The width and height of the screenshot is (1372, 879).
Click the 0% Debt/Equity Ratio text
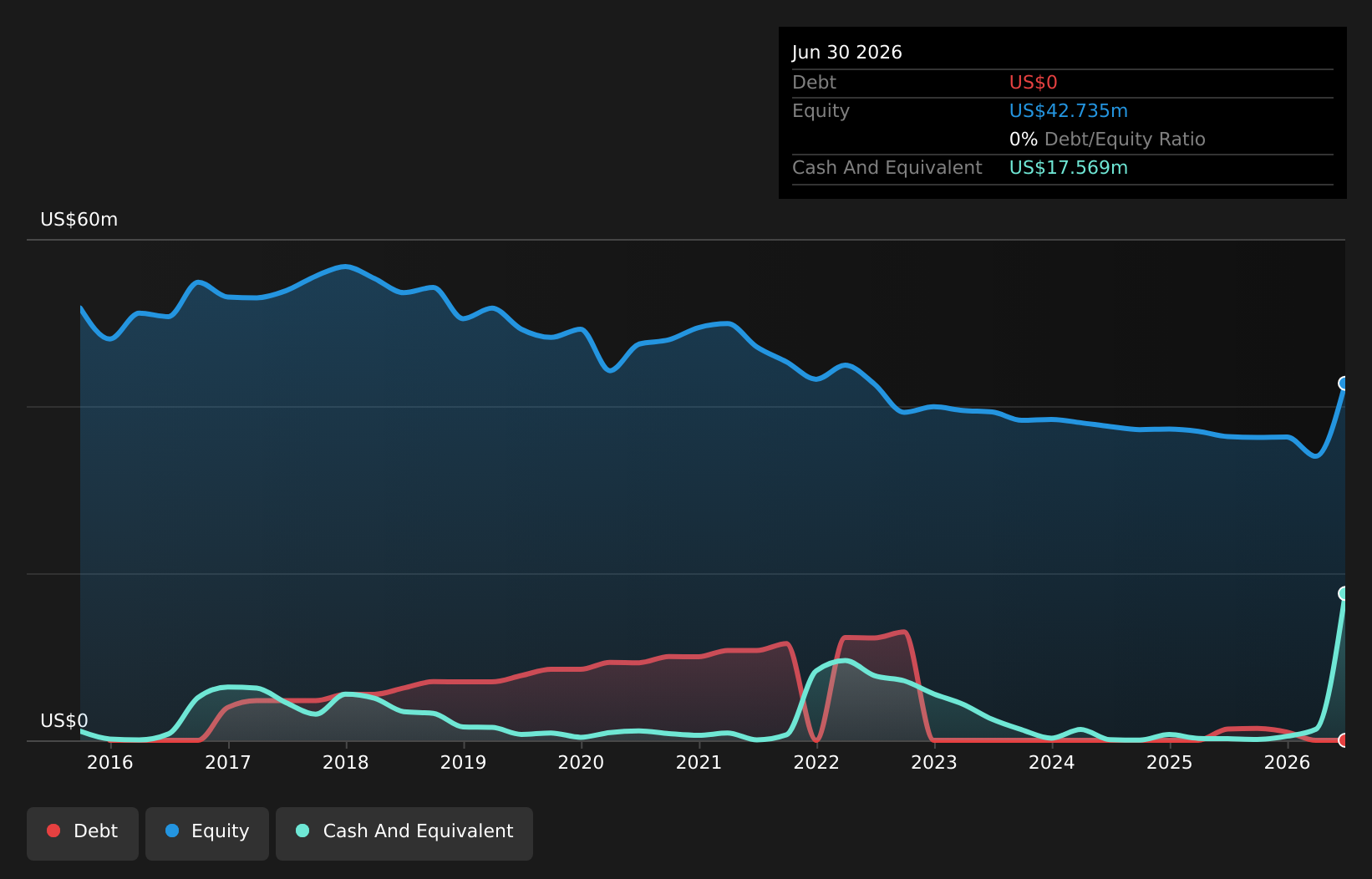pyautogui.click(x=1107, y=140)
